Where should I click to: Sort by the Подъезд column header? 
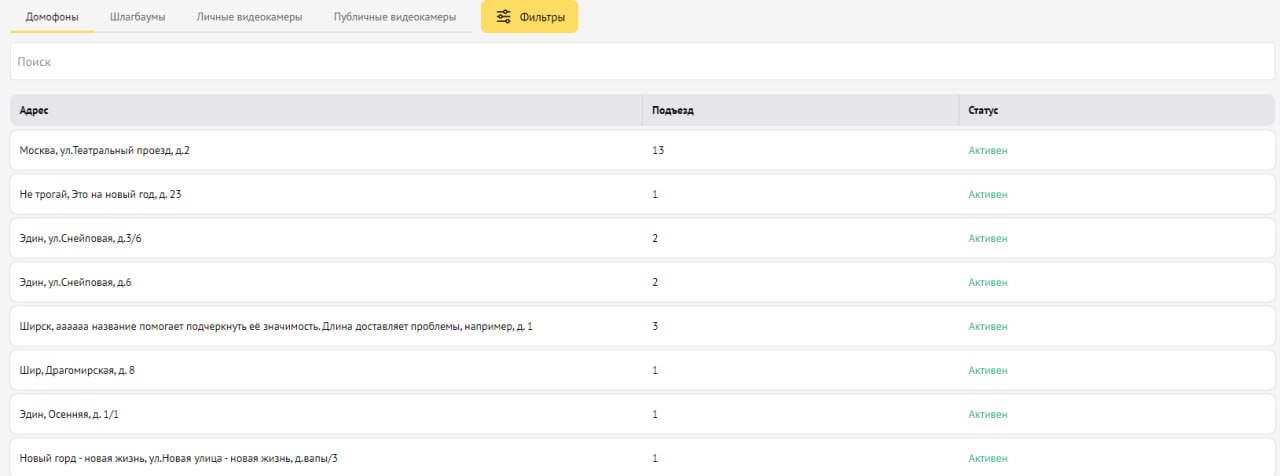pos(672,110)
